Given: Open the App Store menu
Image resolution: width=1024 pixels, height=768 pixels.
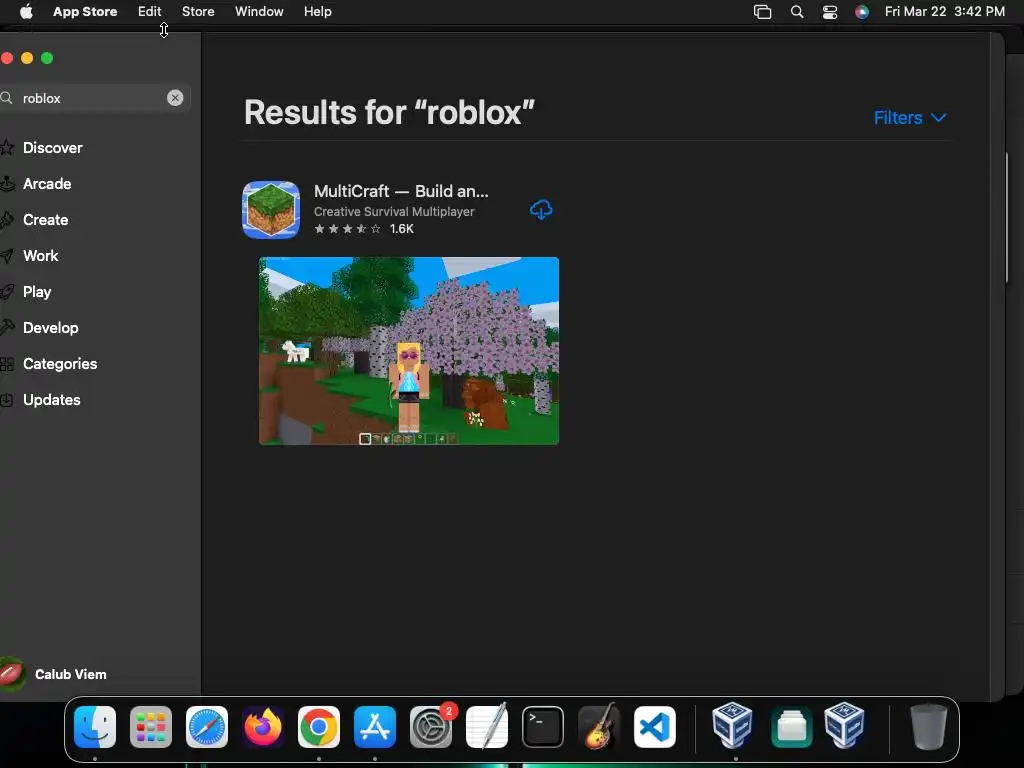Looking at the screenshot, I should pyautogui.click(x=85, y=12).
